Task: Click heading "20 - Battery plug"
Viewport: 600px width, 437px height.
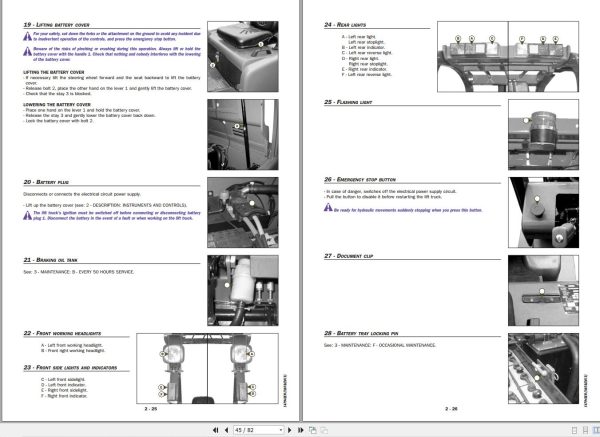Action: 46,182
